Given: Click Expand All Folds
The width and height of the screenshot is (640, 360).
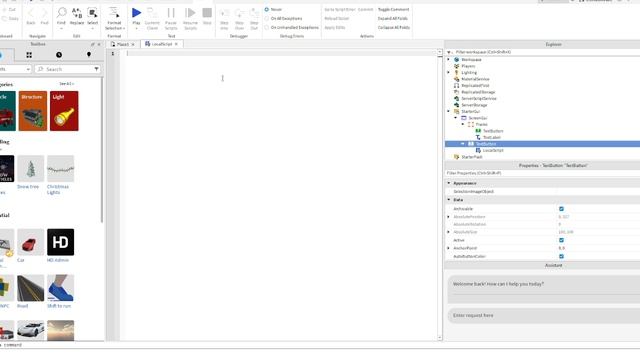Looking at the screenshot, I should (x=393, y=19).
